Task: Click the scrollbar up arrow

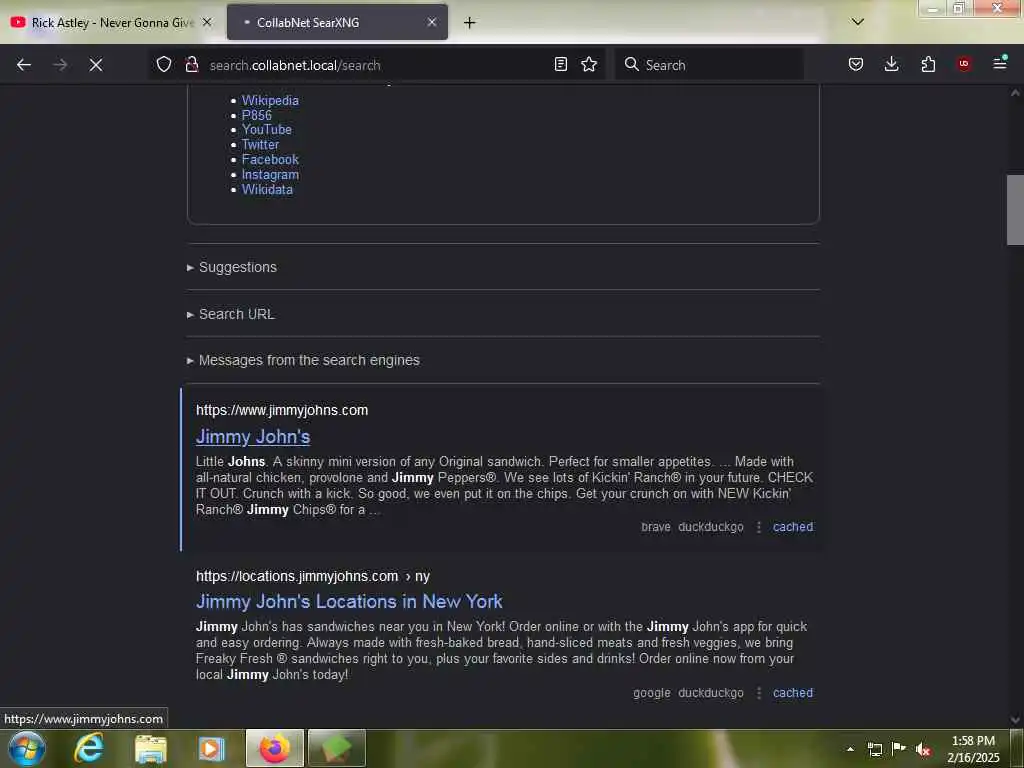Action: [x=1015, y=93]
